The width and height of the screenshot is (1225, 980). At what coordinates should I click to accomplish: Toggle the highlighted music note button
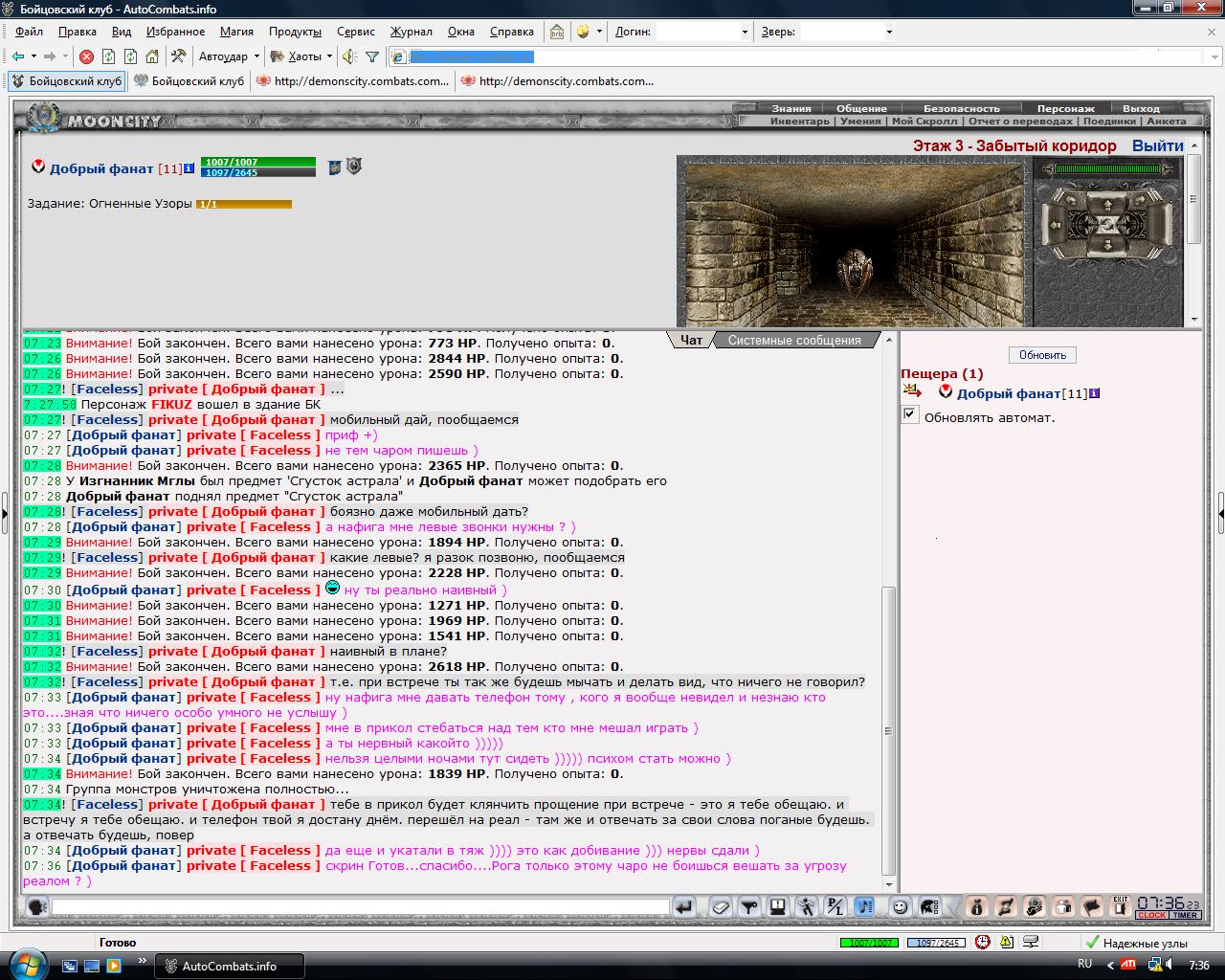tap(863, 906)
